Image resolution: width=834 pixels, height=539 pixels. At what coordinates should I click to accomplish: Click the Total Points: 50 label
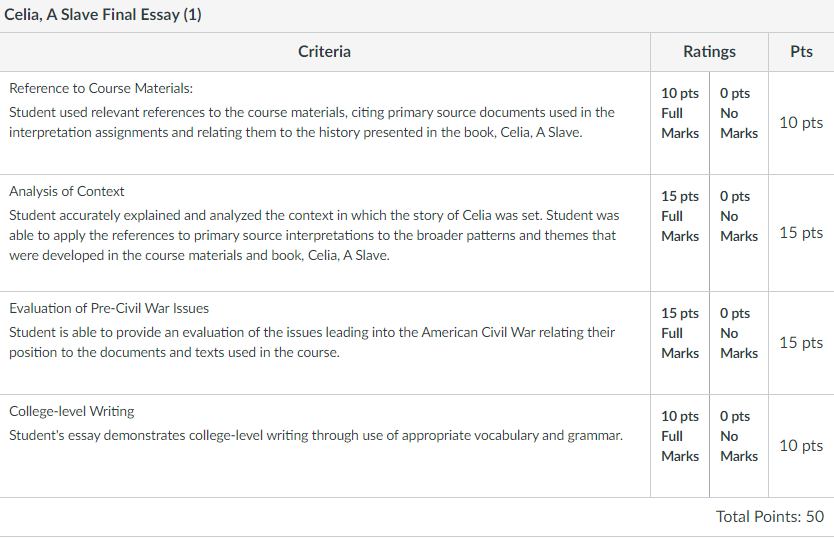770,516
